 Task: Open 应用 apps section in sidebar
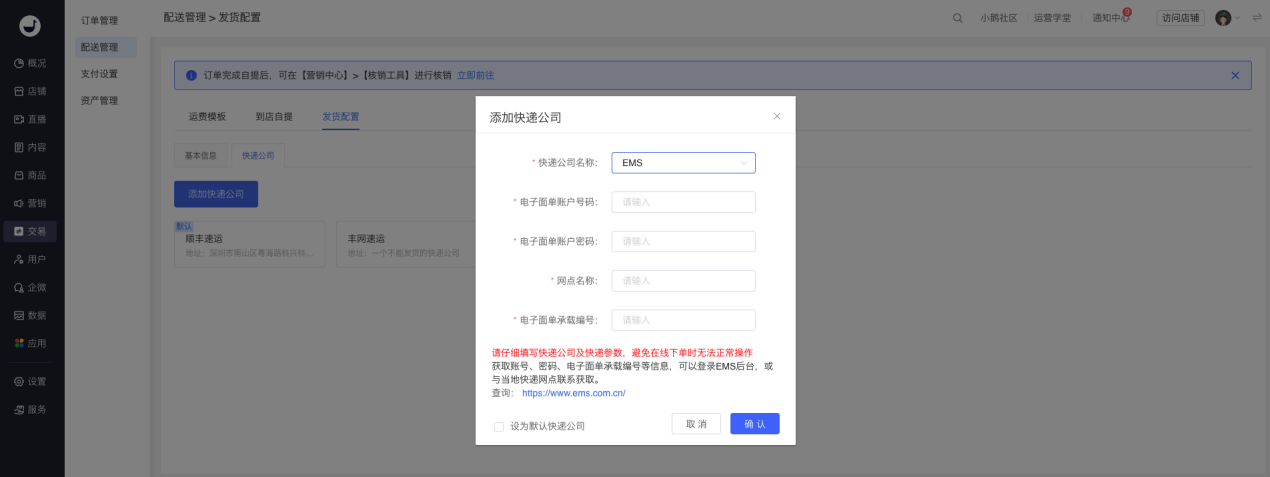[x=29, y=343]
